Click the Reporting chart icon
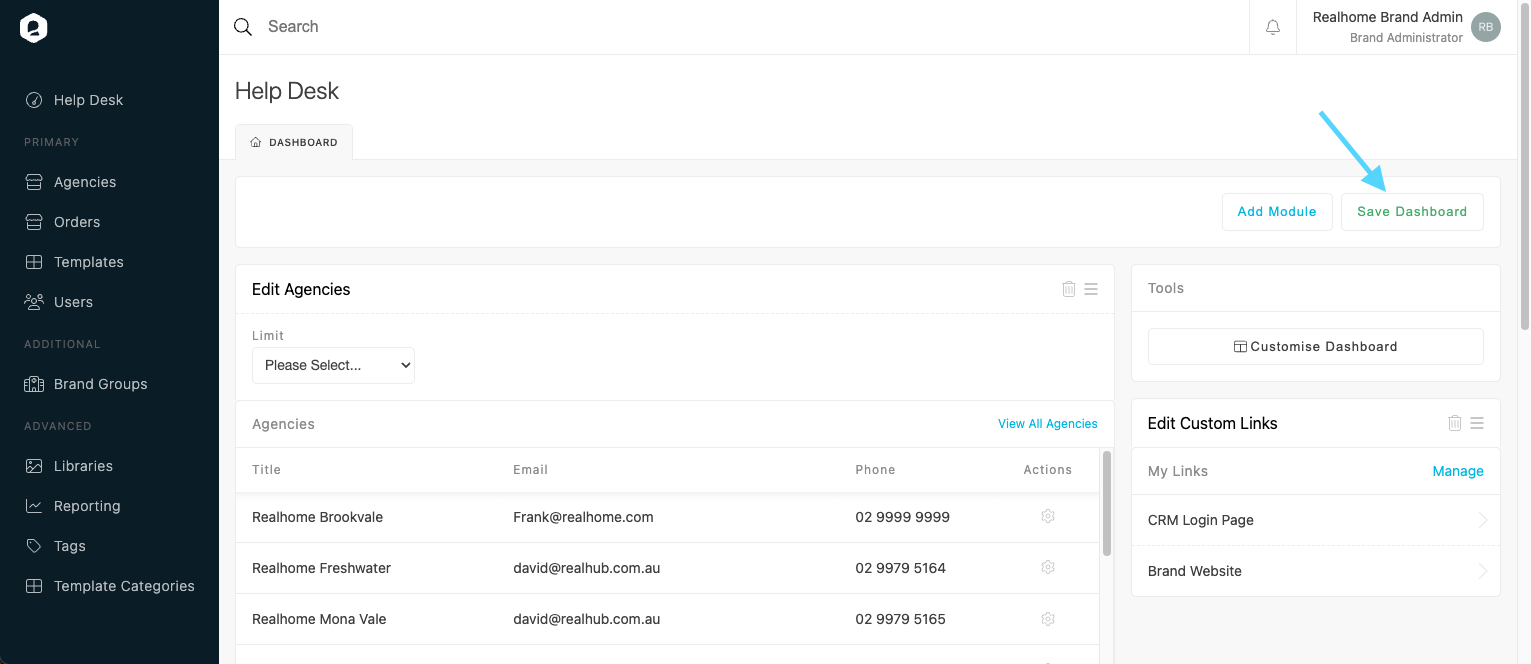This screenshot has width=1531, height=664. [x=34, y=506]
